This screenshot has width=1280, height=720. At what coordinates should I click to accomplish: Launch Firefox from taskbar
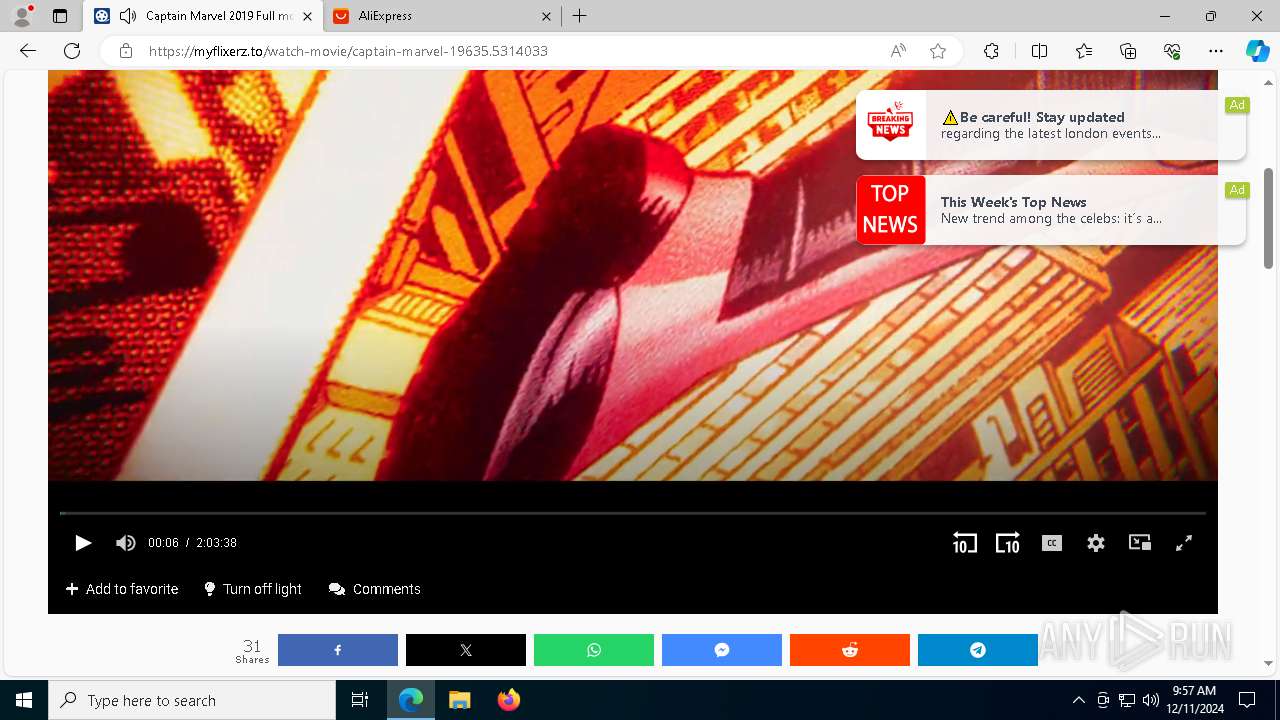(x=509, y=700)
